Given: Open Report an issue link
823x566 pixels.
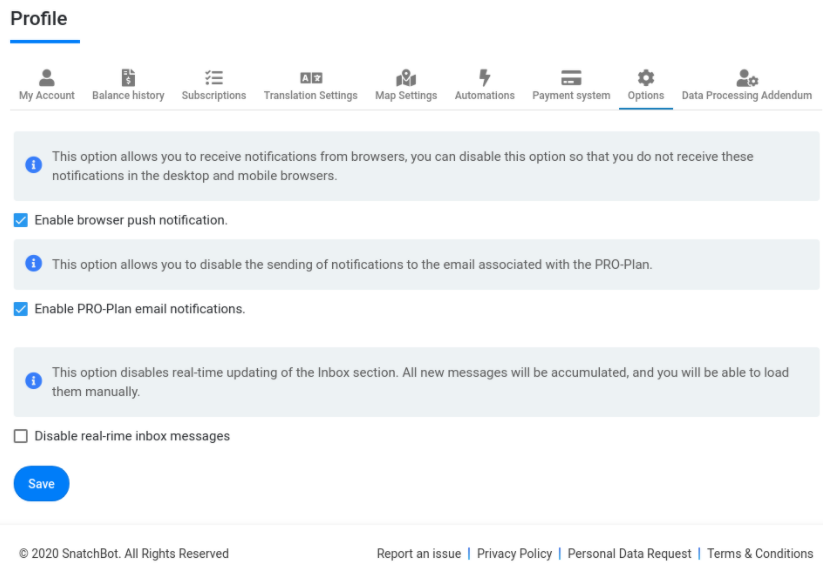Looking at the screenshot, I should tap(419, 553).
